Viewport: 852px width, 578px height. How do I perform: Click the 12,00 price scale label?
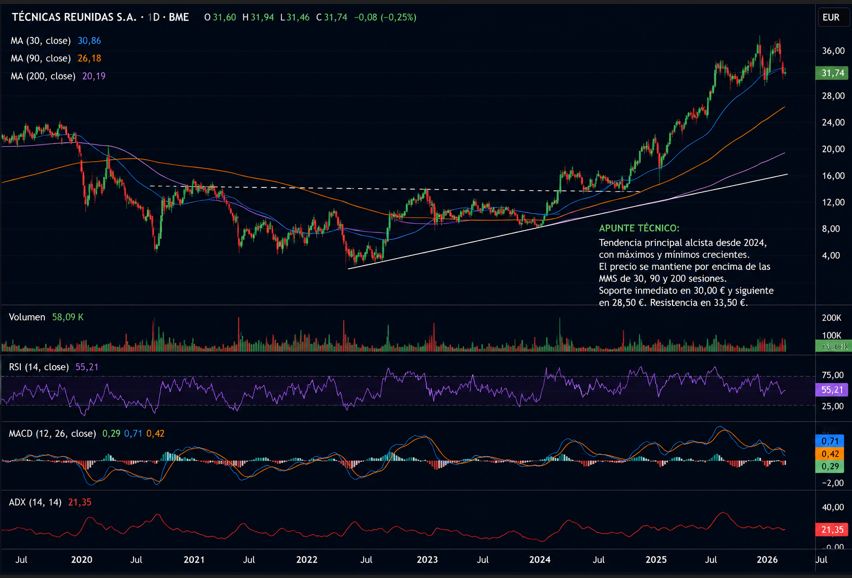coord(834,202)
